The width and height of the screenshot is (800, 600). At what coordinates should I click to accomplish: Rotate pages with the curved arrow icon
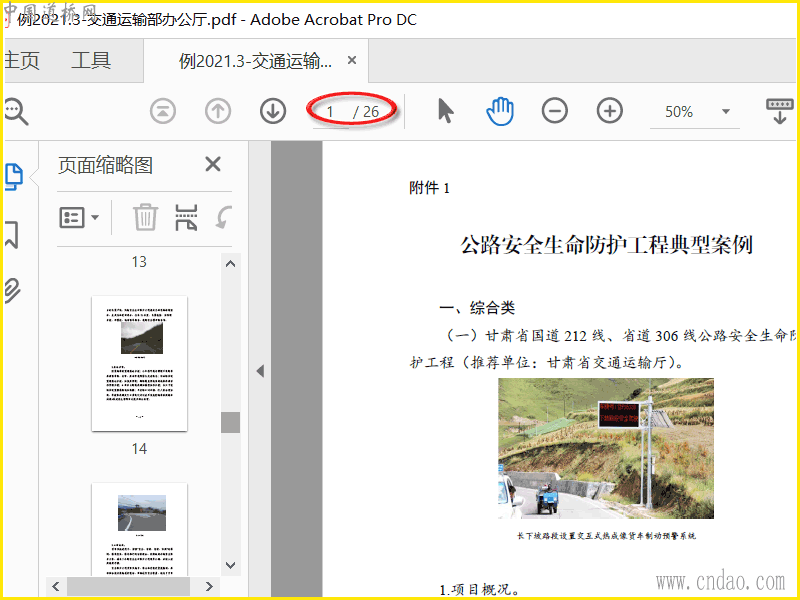pos(224,217)
